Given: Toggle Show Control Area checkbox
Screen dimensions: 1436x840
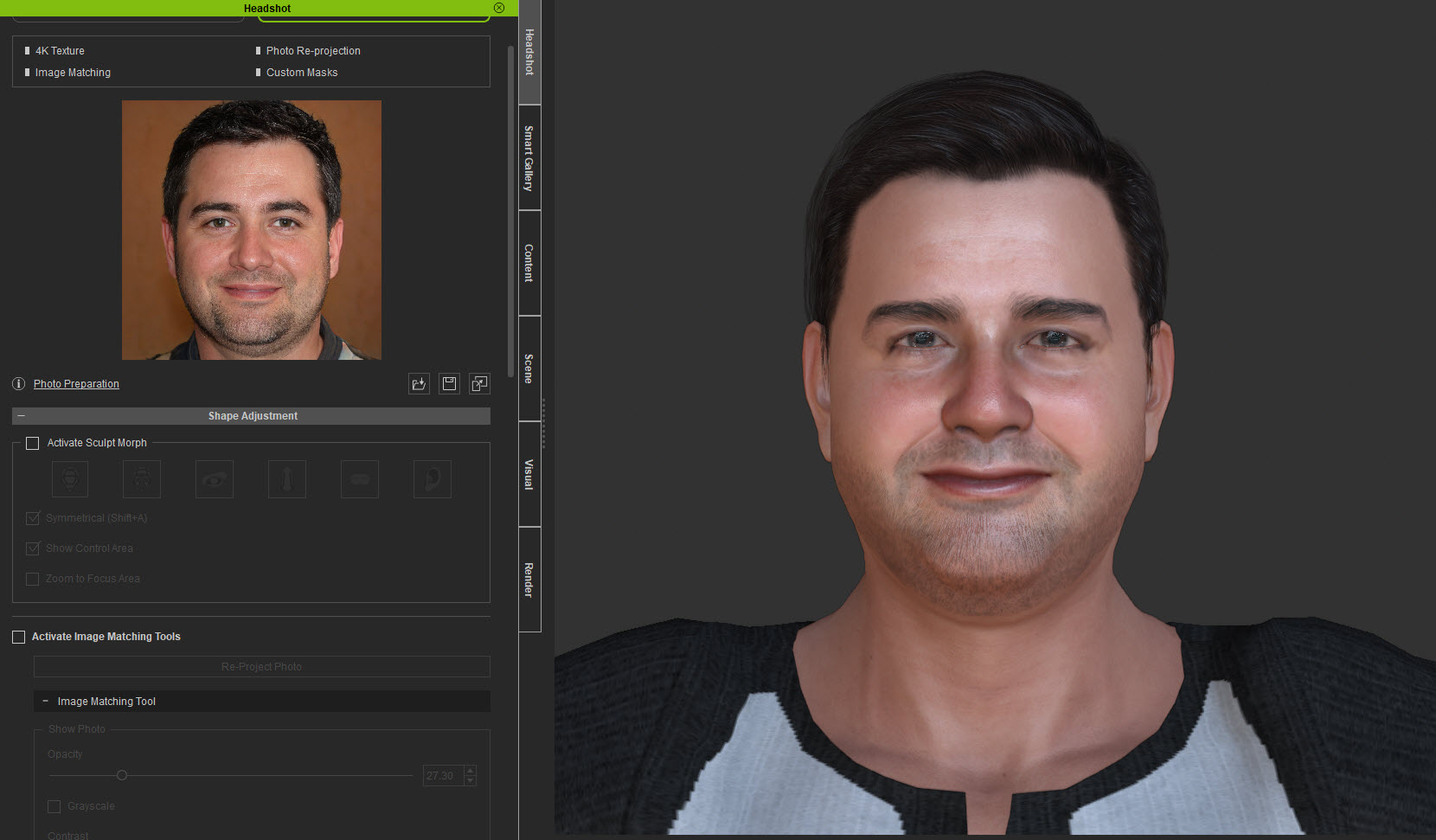Looking at the screenshot, I should coord(33,548).
